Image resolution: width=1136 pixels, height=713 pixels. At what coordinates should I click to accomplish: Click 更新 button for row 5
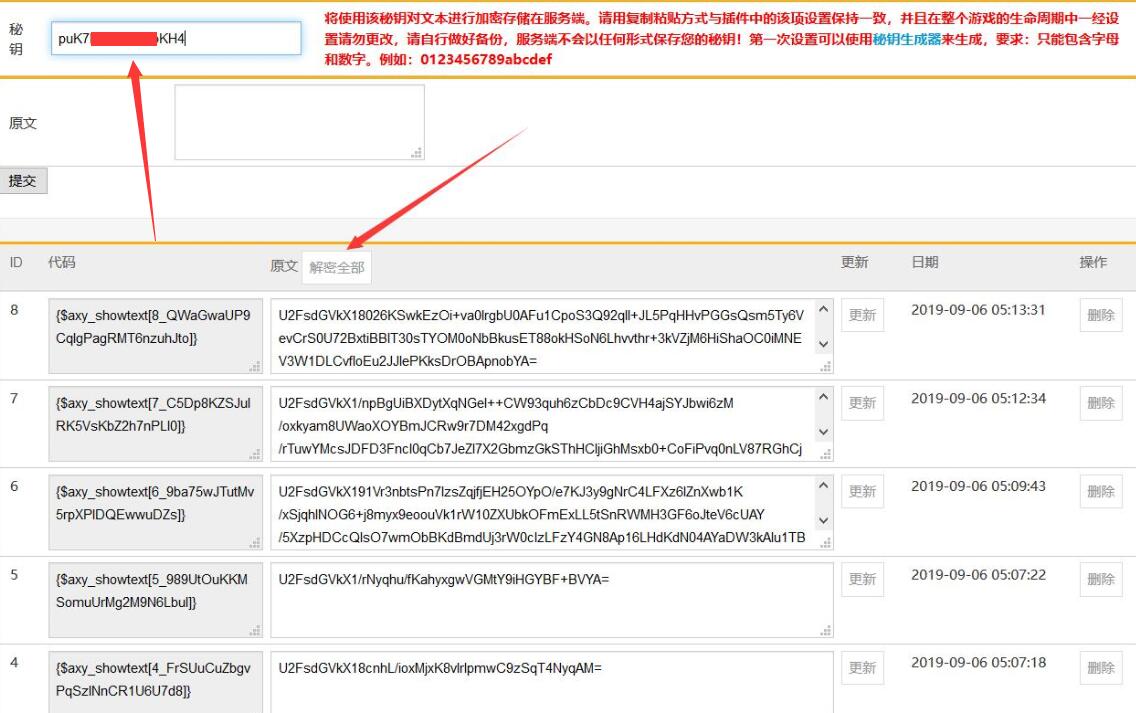click(x=862, y=579)
